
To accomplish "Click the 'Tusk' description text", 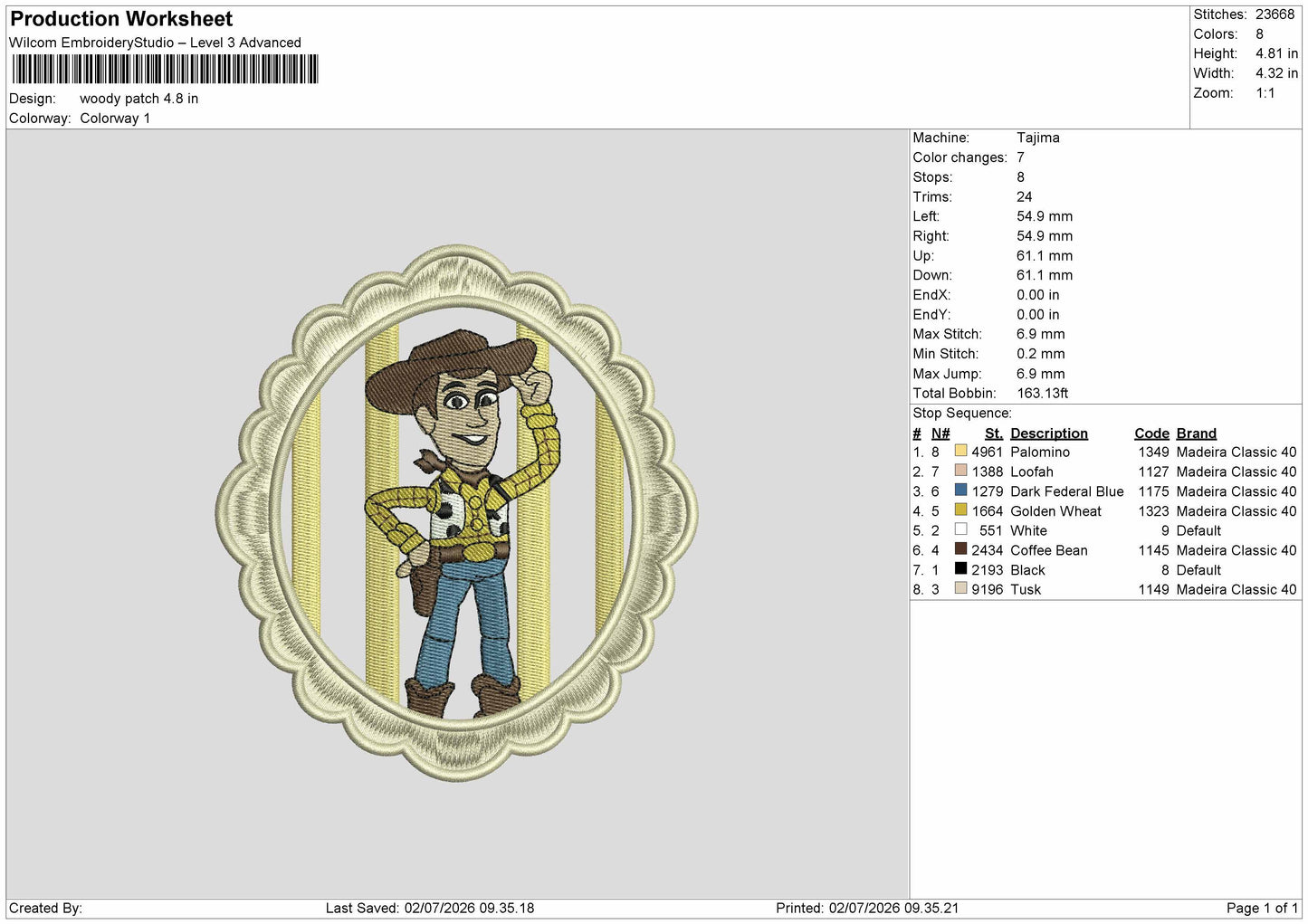I will click(x=1026, y=589).
